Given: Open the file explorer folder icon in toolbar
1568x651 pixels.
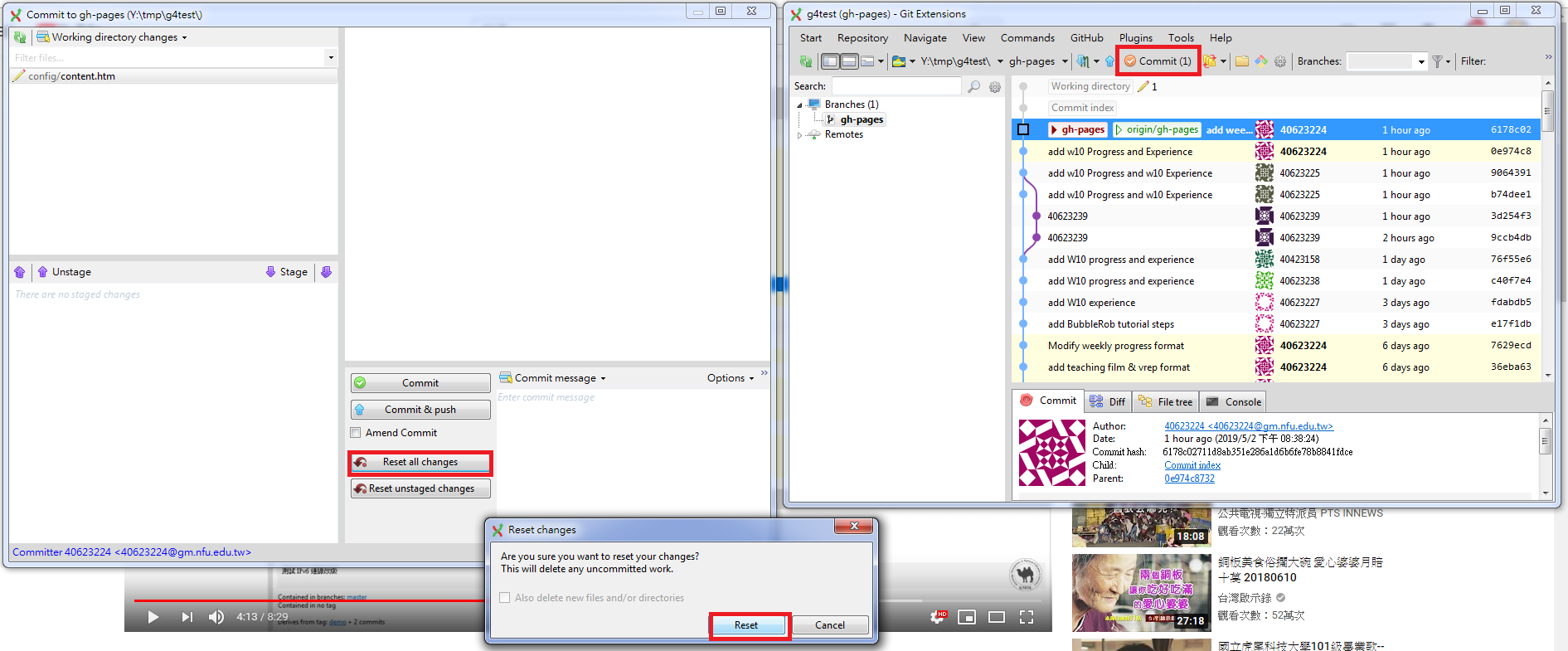Looking at the screenshot, I should [1241, 61].
